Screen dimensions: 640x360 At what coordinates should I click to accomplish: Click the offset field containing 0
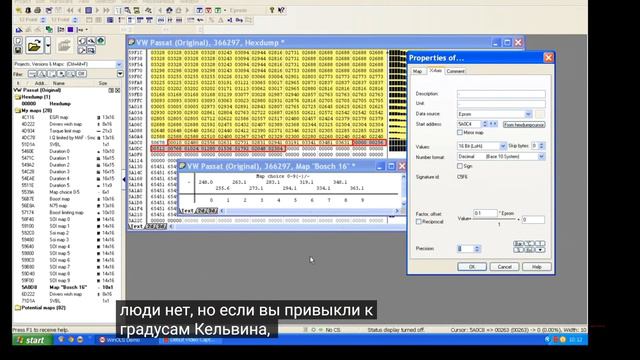pyautogui.click(x=533, y=220)
